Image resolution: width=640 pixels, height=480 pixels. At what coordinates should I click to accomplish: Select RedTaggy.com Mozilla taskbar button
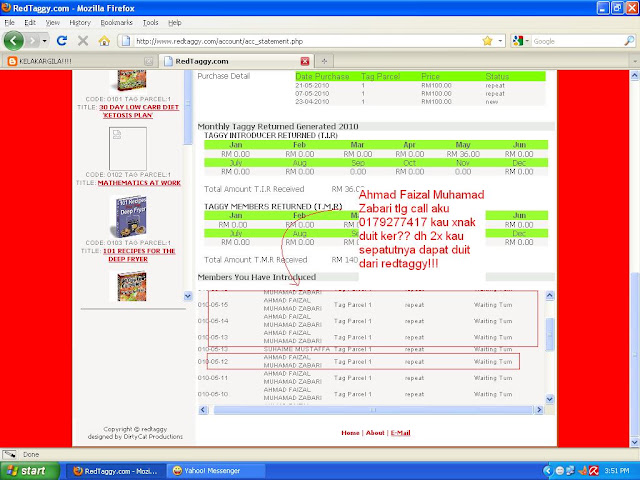[x=116, y=471]
